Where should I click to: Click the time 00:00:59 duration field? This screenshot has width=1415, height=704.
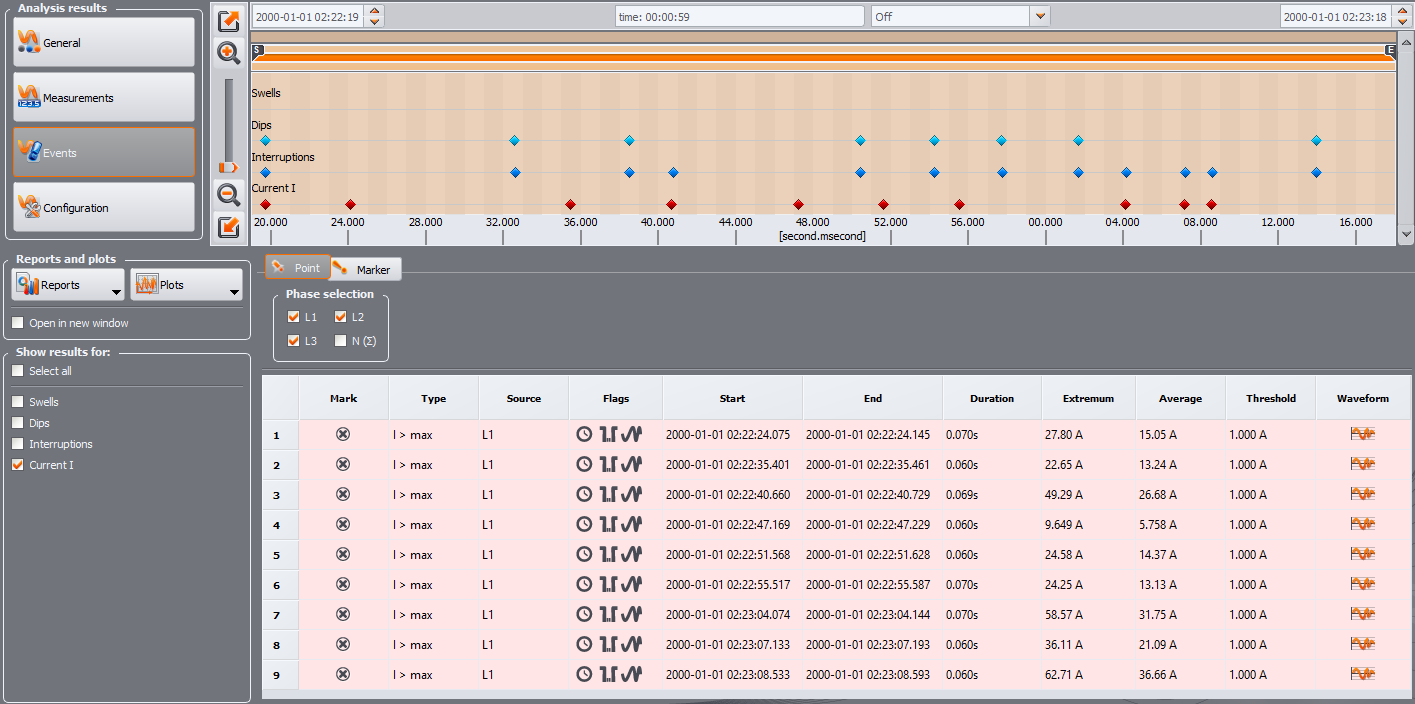pos(739,17)
